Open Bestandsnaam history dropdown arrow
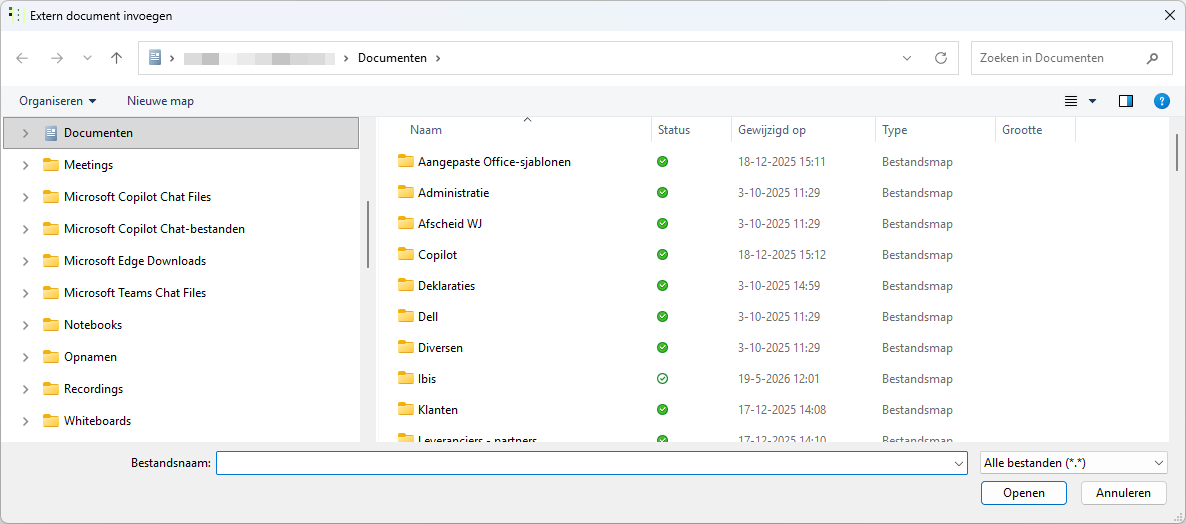Screen dimensions: 1186x524 [x=960, y=463]
